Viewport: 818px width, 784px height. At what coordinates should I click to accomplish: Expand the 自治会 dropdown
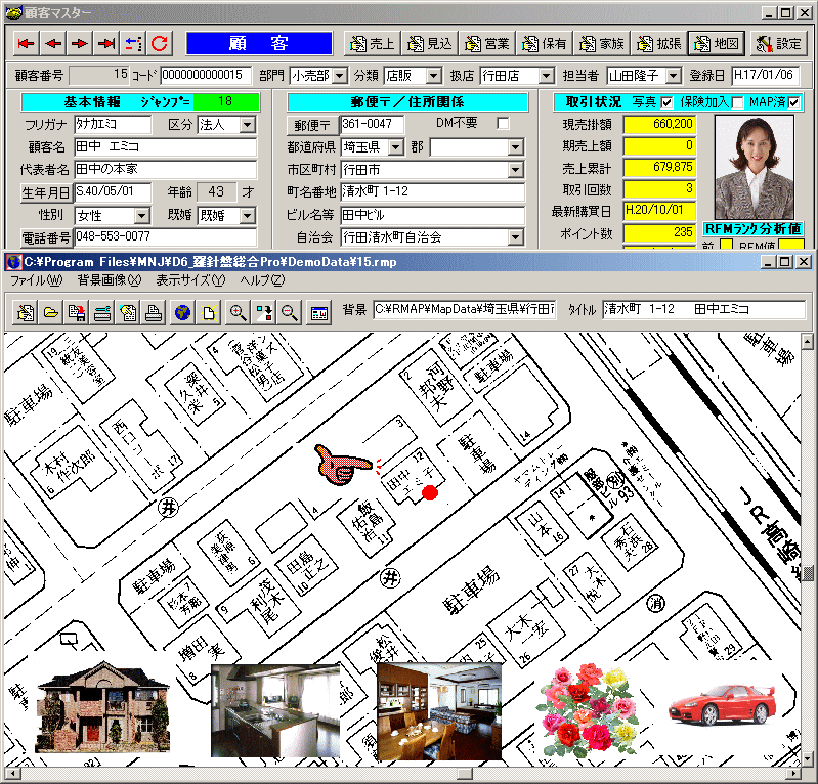[x=515, y=237]
